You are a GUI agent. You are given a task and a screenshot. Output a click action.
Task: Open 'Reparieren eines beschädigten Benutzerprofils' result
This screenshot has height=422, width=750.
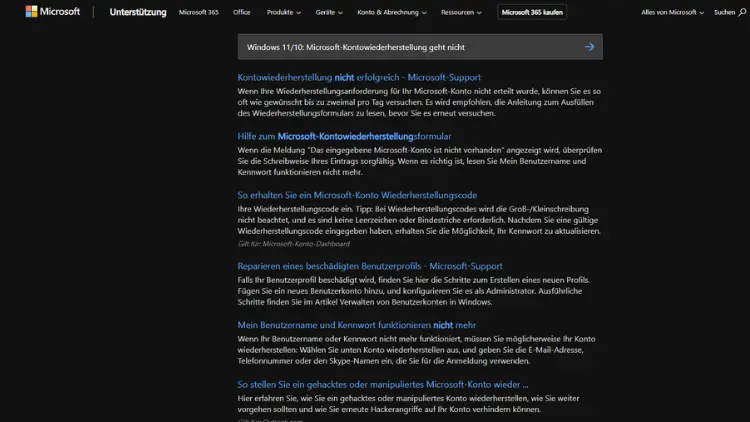point(370,266)
